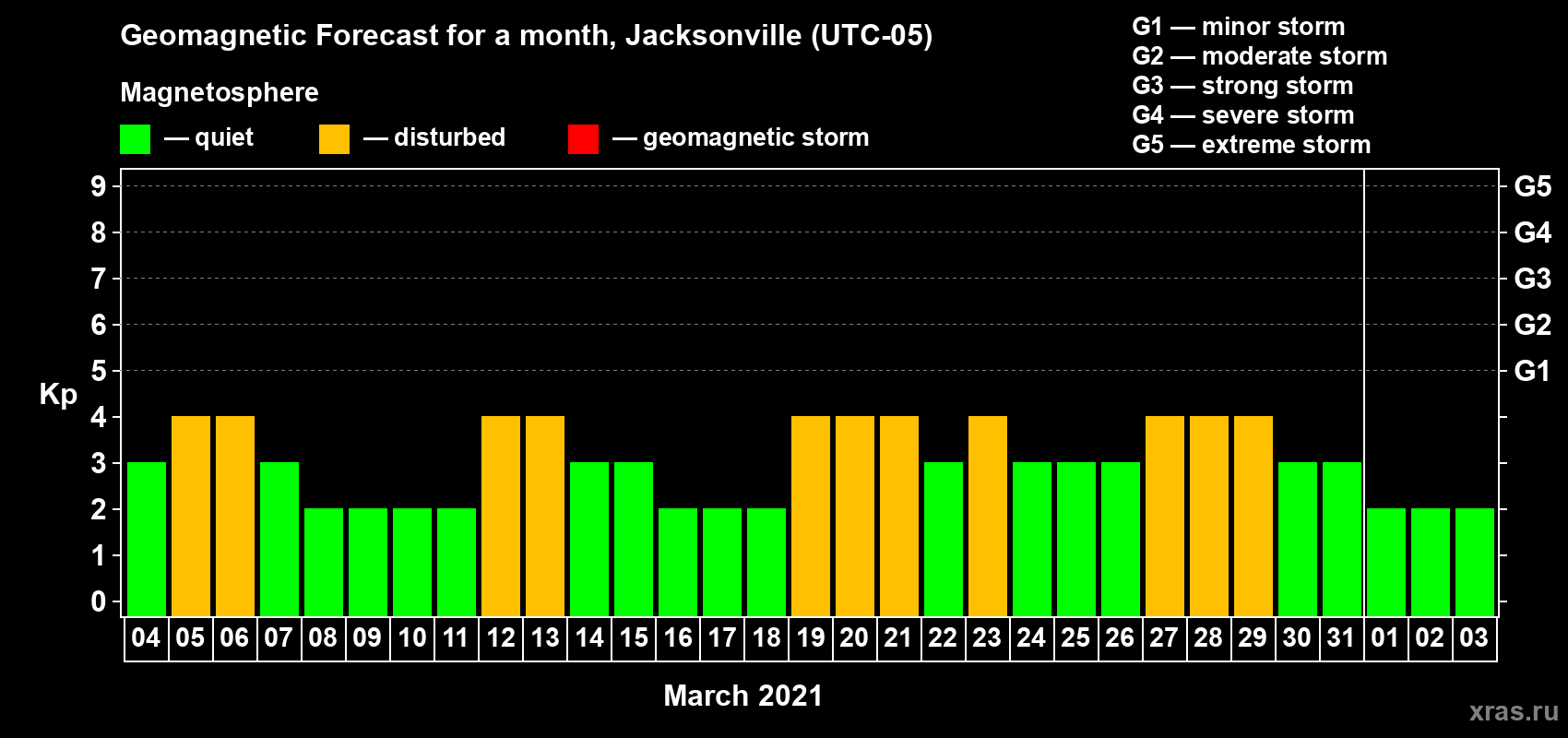Click date label 14 on the axis
Viewport: 1568px width, 738px height.
[x=588, y=638]
